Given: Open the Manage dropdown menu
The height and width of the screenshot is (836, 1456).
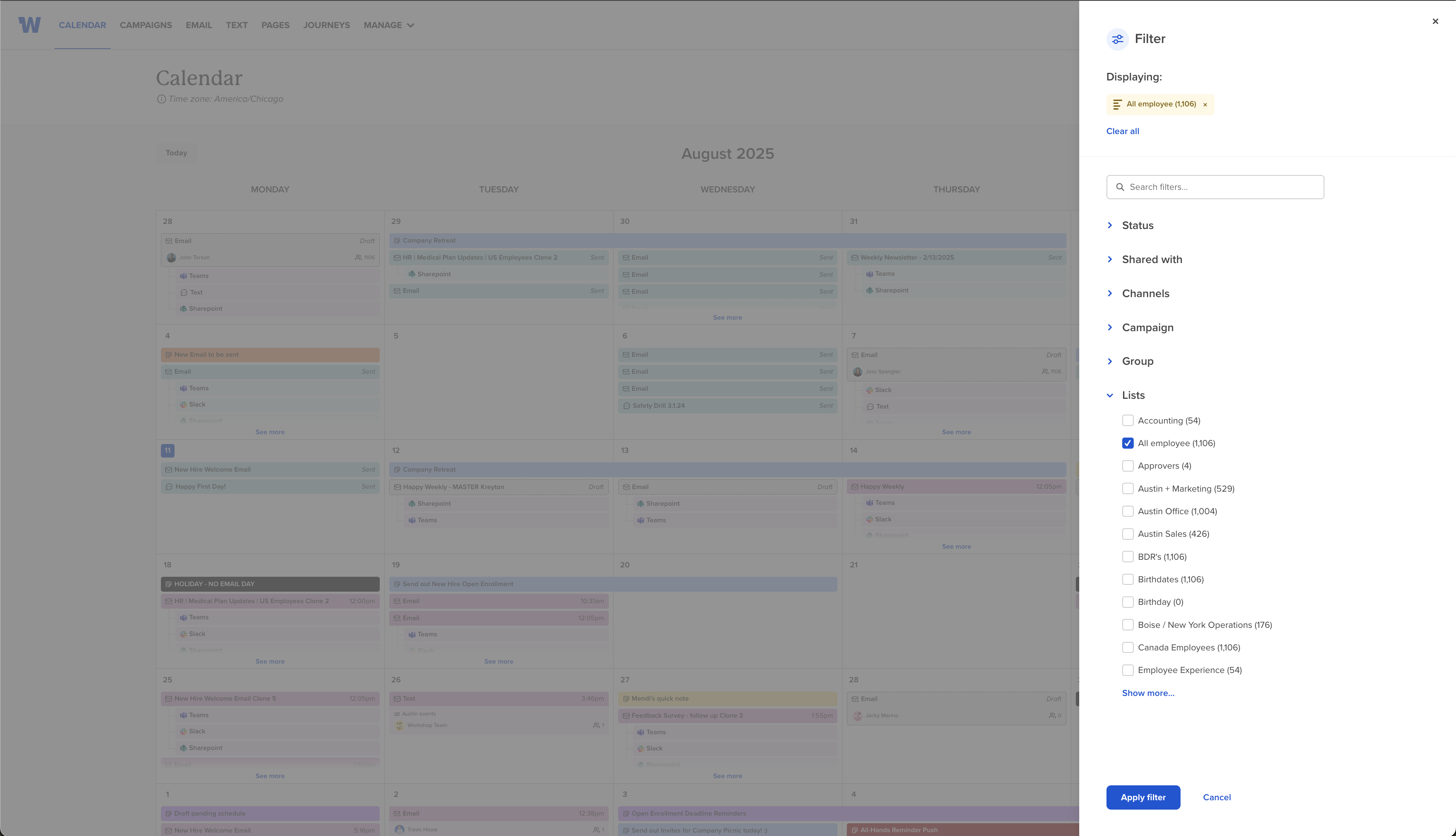Looking at the screenshot, I should point(389,25).
